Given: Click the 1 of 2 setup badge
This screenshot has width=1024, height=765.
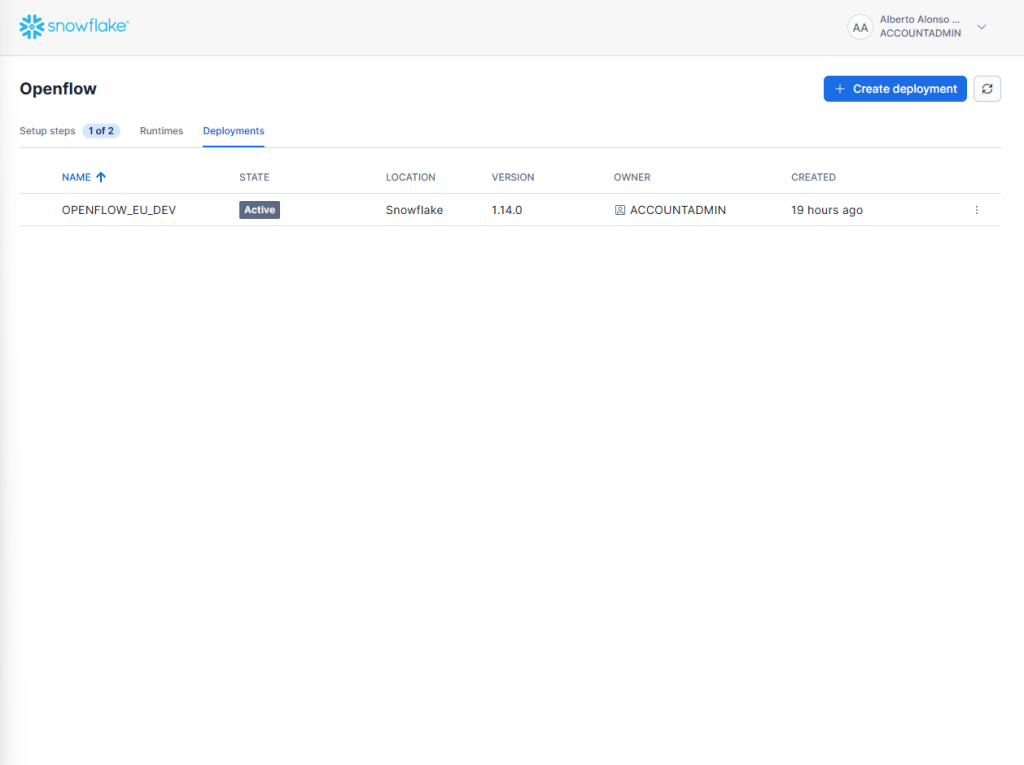Looking at the screenshot, I should (101, 131).
